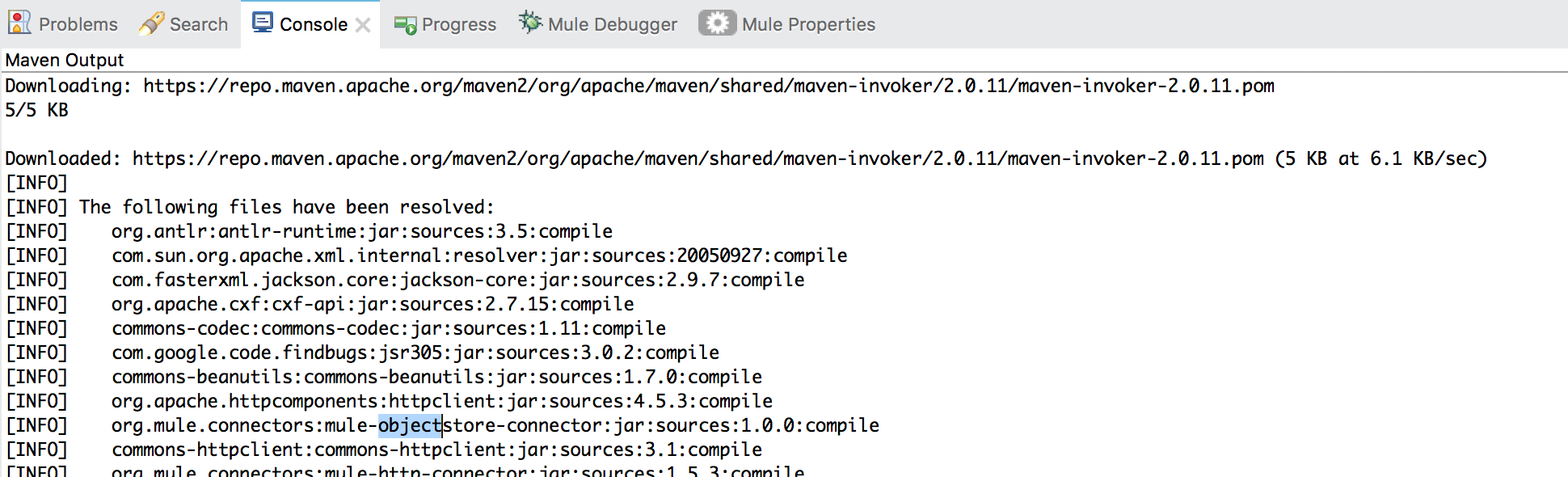This screenshot has width=1568, height=477.
Task: Click the Console monitor icon
Action: (263, 23)
